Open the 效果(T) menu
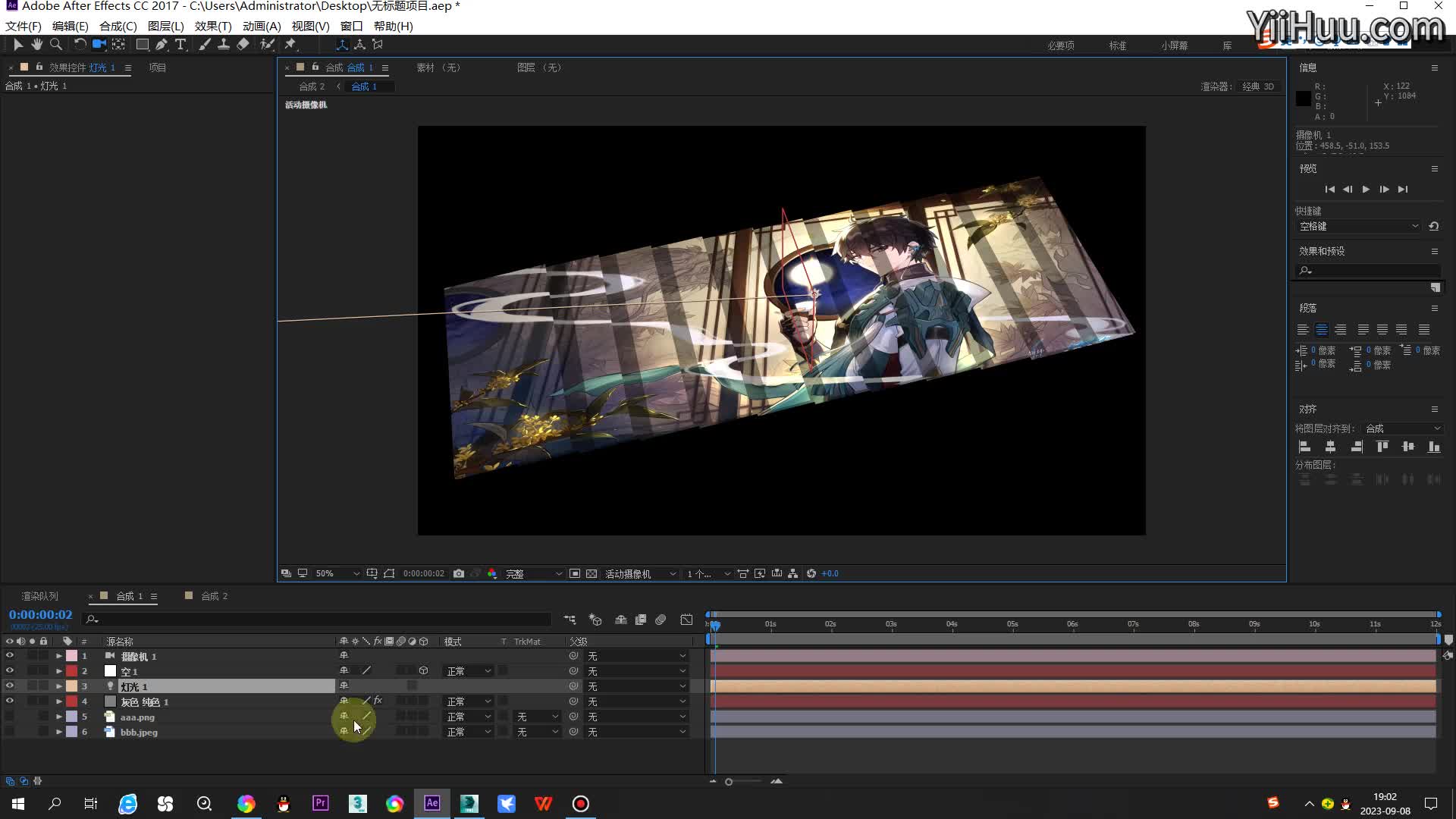Viewport: 1456px width, 819px height. coord(213,26)
